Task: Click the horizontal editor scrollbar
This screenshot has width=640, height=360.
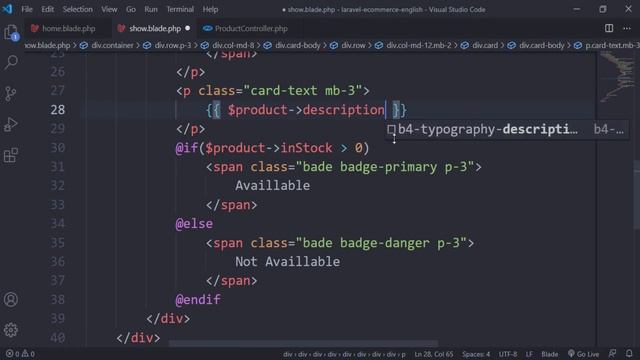Action: click(x=304, y=344)
